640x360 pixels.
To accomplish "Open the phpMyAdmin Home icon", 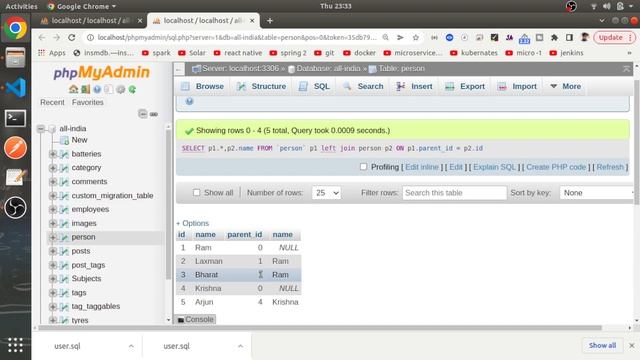I will point(73,89).
